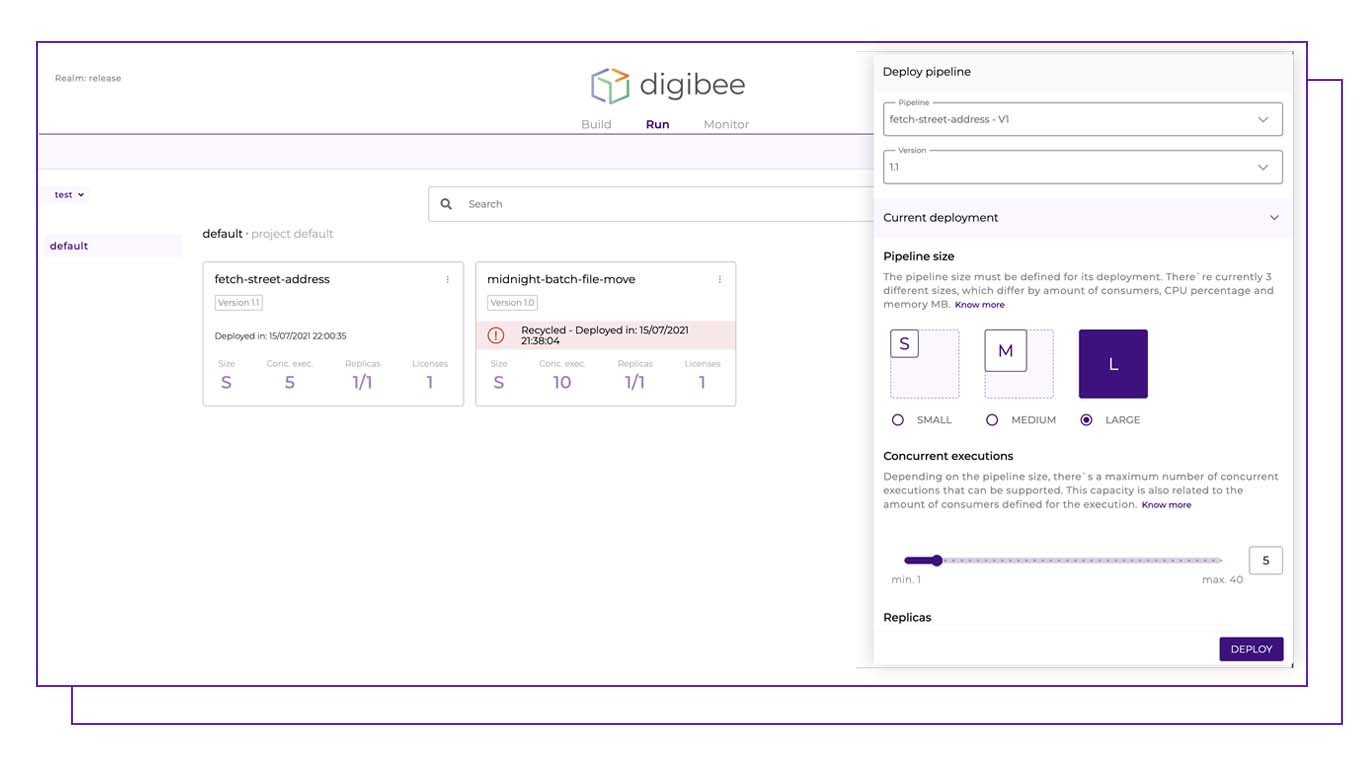Switch to the Monitor tab
1366x768 pixels.
[x=726, y=125]
